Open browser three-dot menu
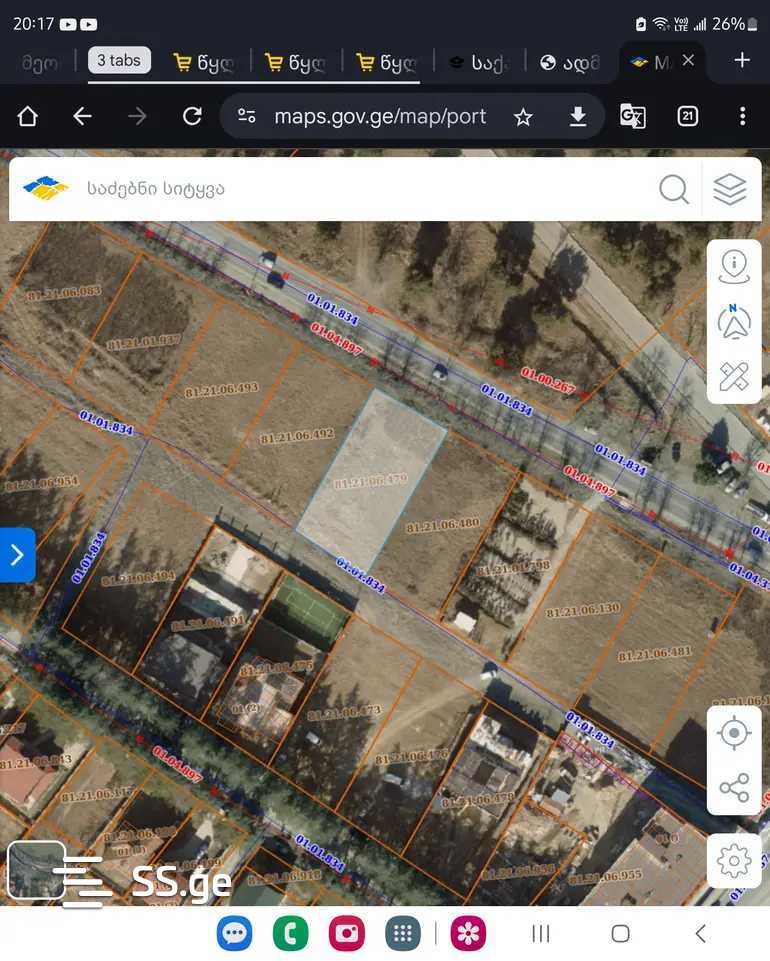The width and height of the screenshot is (770, 961). click(x=742, y=117)
